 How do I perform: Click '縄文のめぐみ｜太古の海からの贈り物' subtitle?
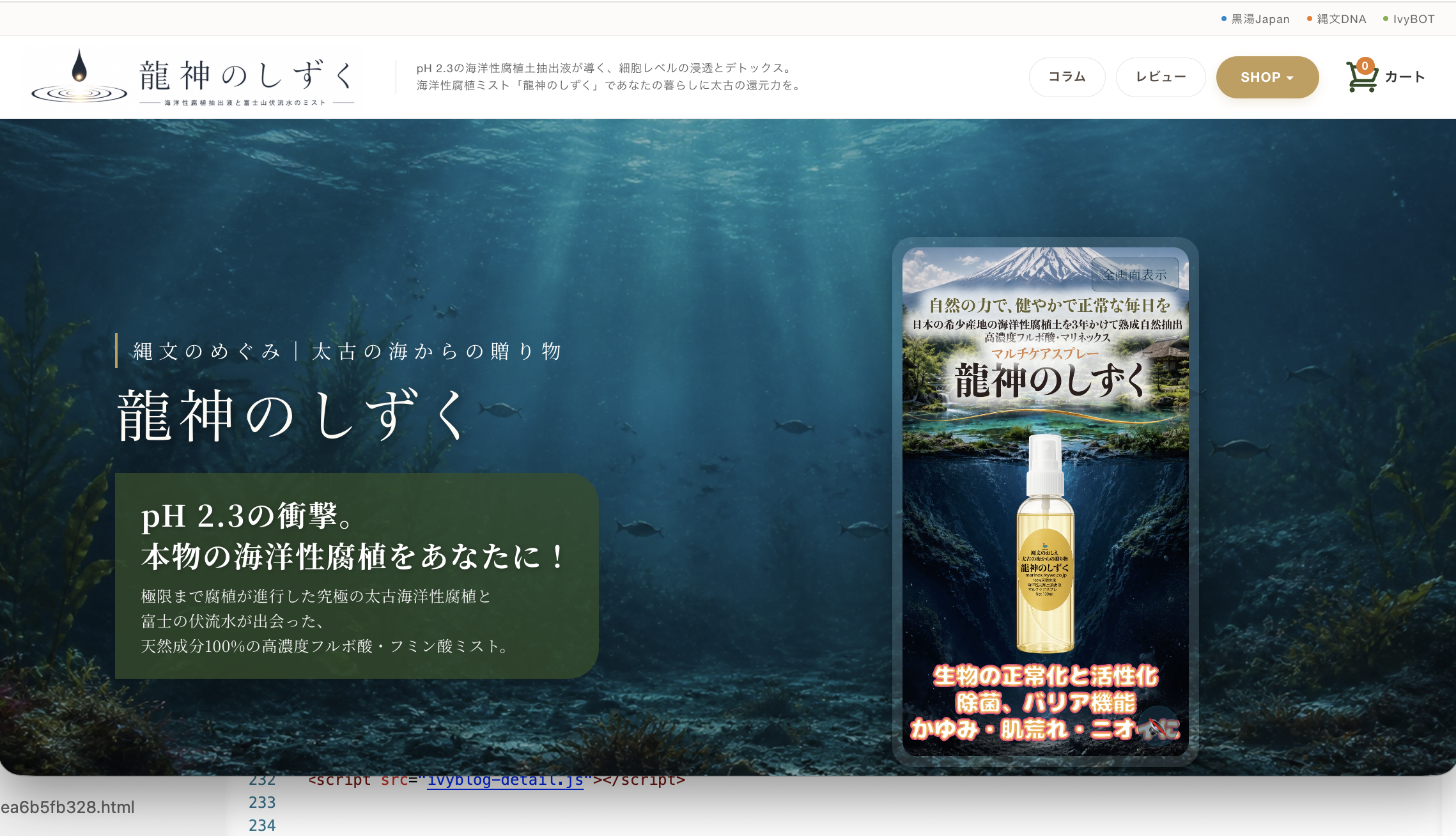click(x=347, y=351)
